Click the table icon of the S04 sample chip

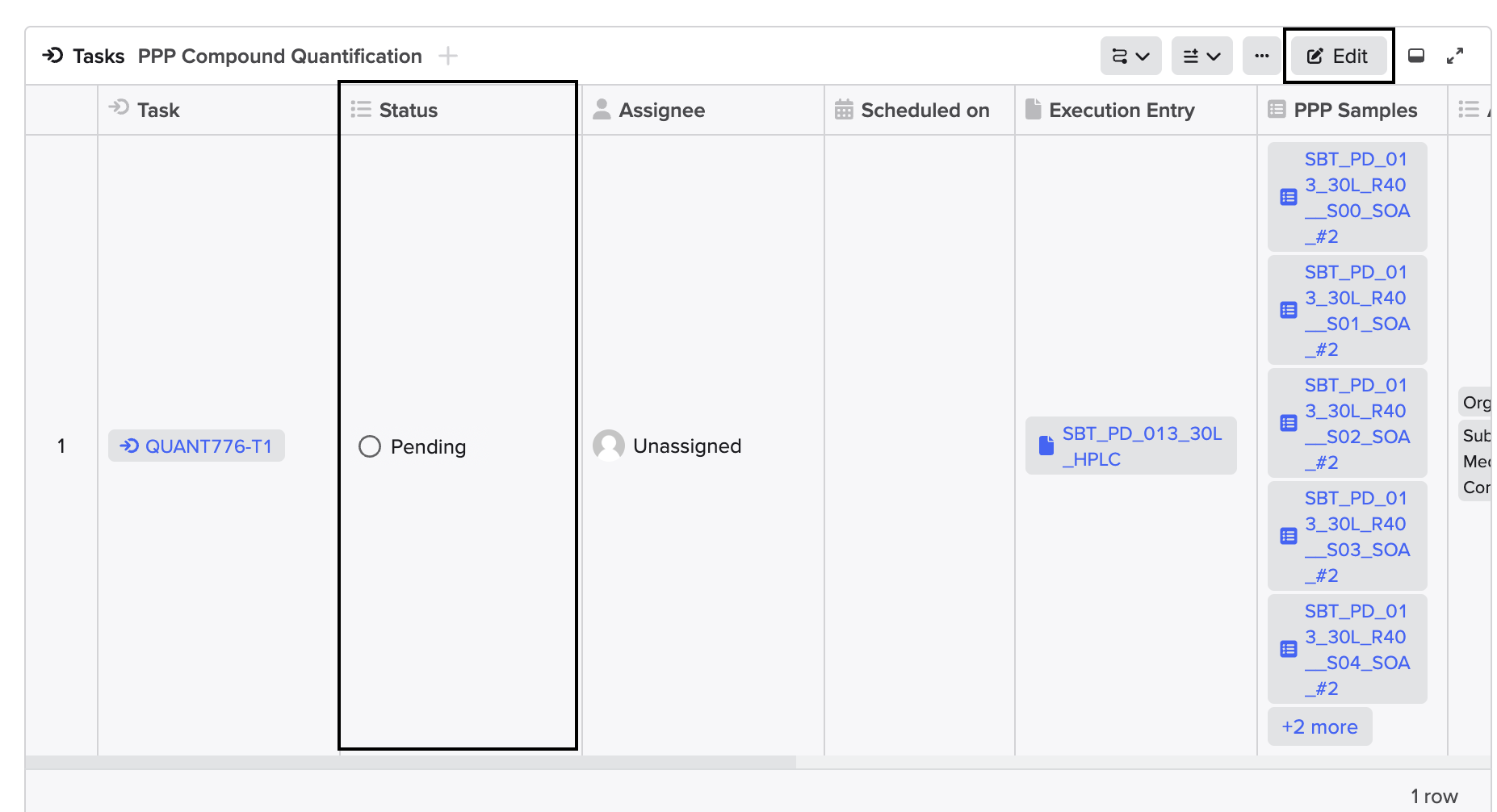(x=1289, y=649)
